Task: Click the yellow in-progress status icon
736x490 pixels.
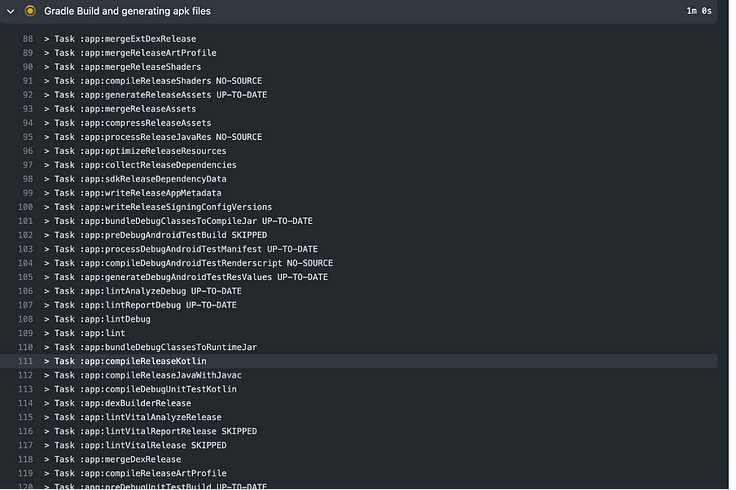Action: (x=30, y=11)
